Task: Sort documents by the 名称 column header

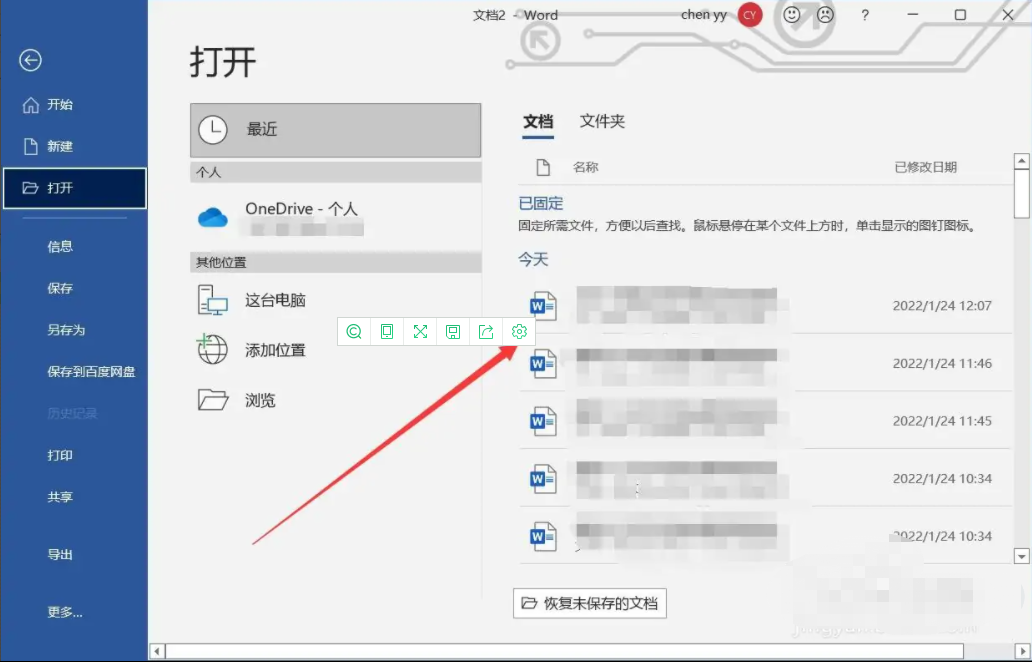Action: tap(583, 167)
